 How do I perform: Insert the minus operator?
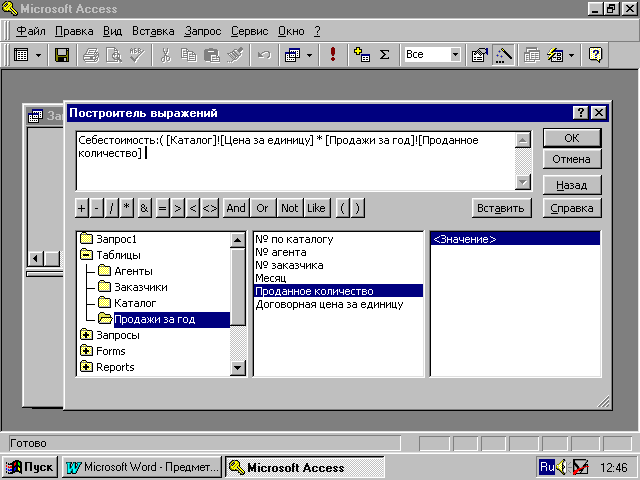pyautogui.click(x=96, y=208)
